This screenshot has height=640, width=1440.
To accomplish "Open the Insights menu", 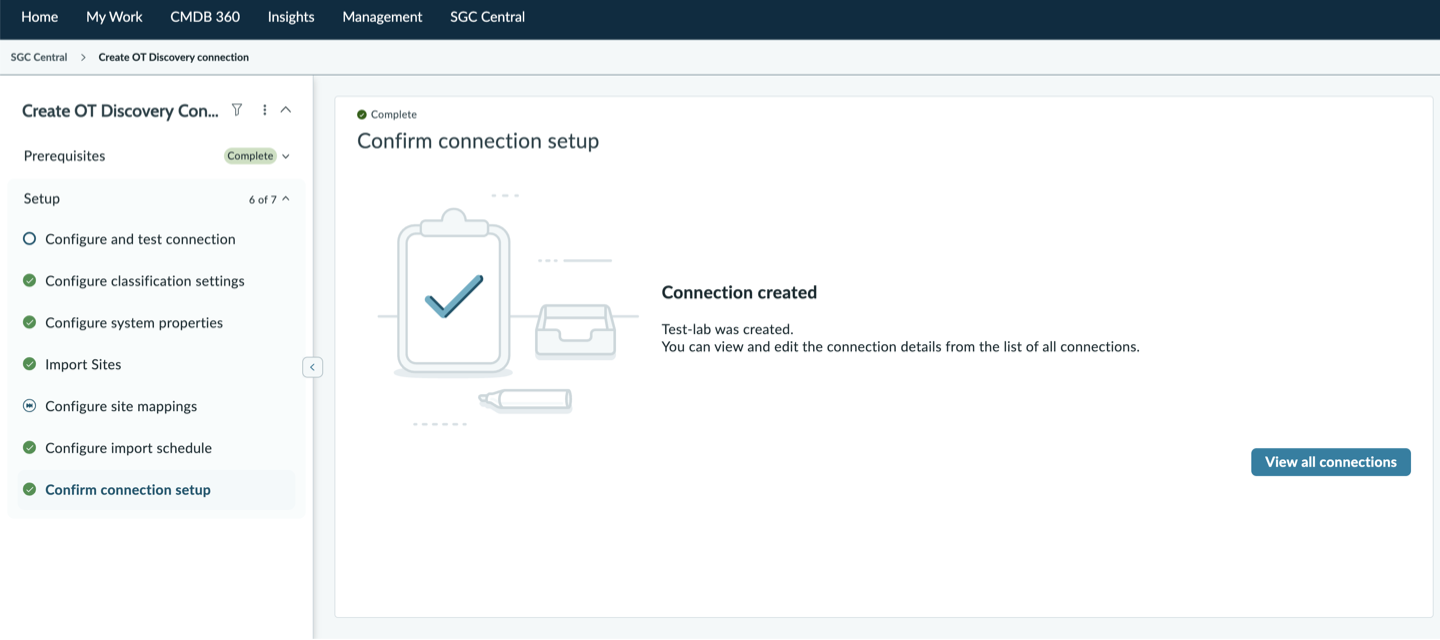I will tap(291, 17).
